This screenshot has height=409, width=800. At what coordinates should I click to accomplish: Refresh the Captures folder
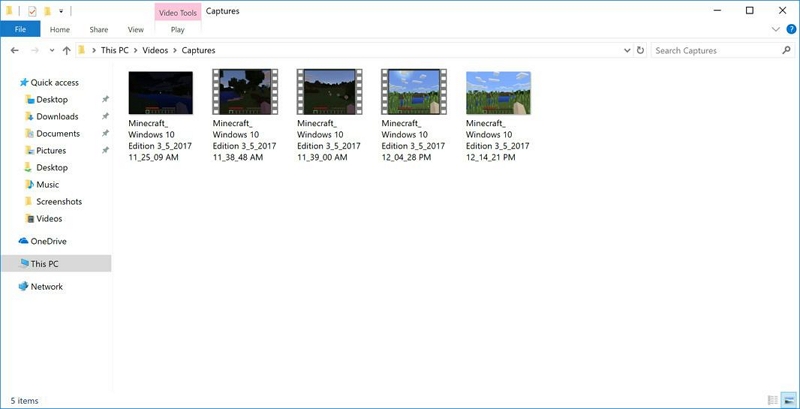coord(640,50)
